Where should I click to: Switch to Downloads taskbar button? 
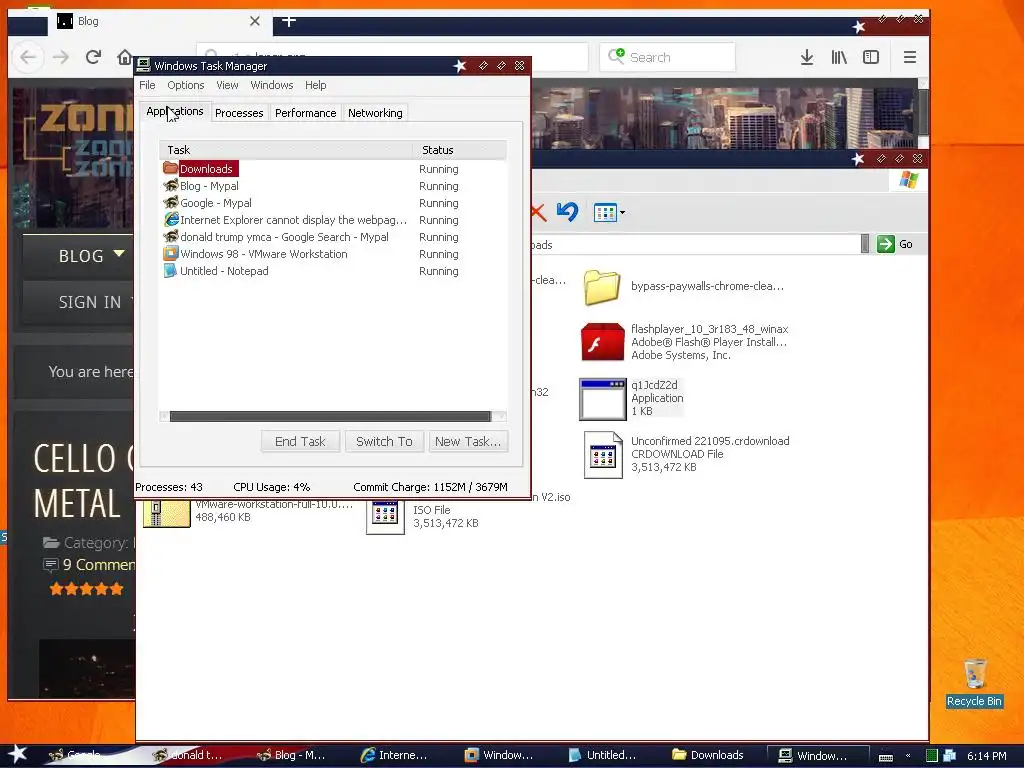click(x=708, y=755)
